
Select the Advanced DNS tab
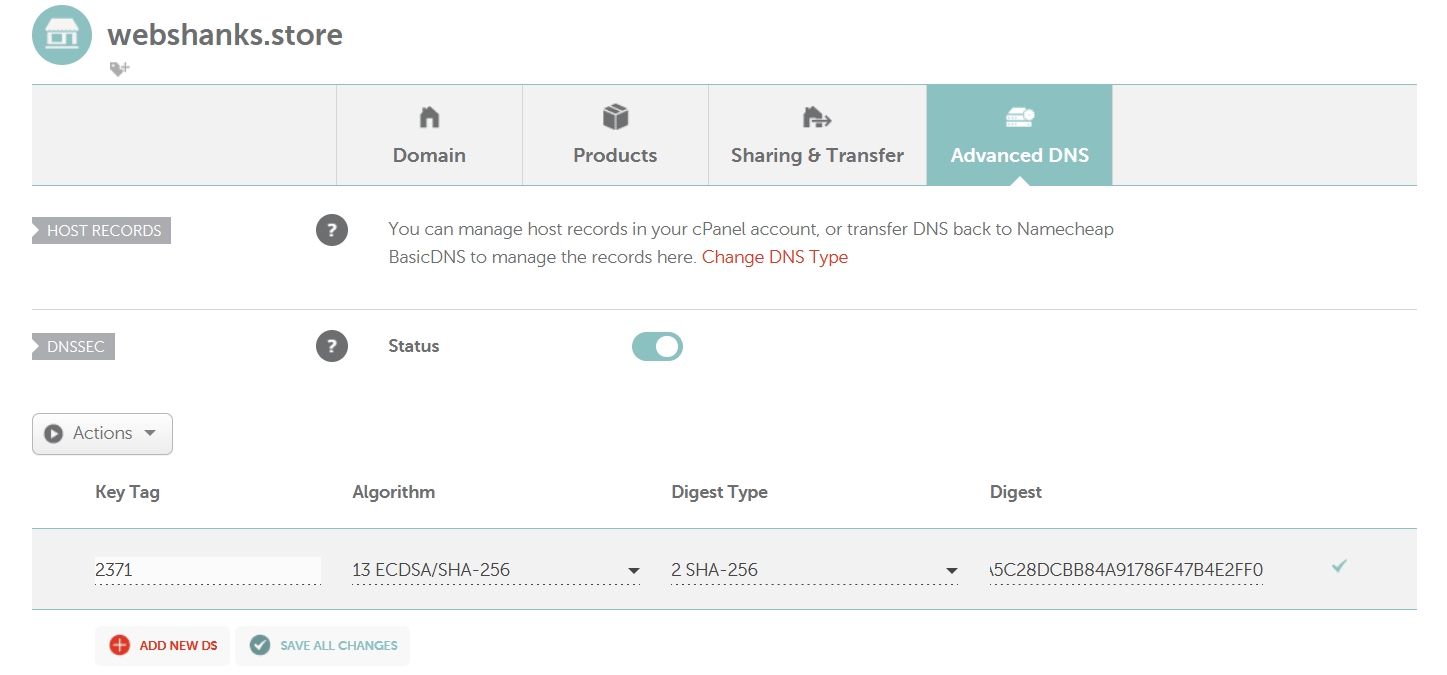pos(1019,136)
